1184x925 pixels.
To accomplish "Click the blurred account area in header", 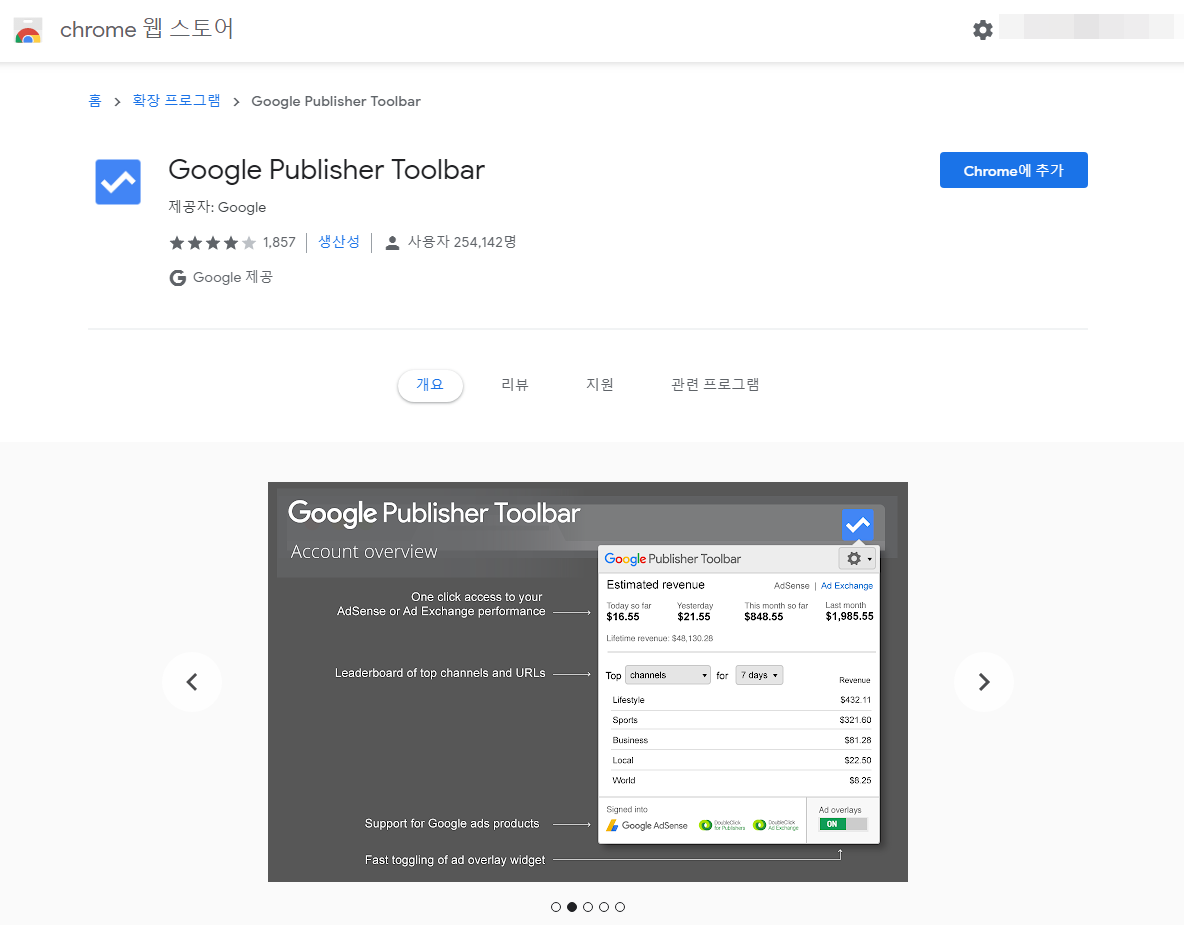I will 1086,26.
